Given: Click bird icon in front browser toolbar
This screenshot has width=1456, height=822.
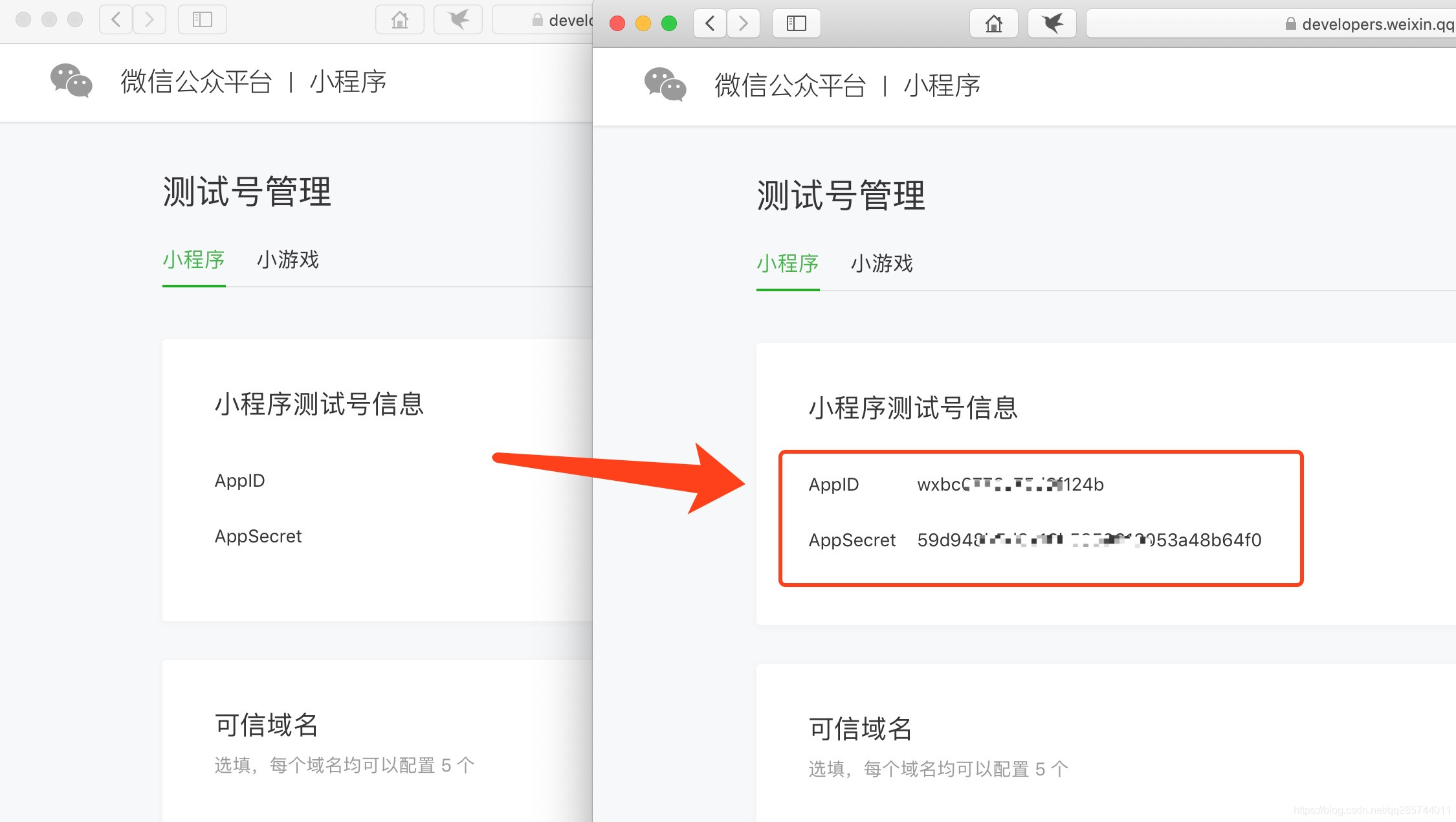Looking at the screenshot, I should pyautogui.click(x=1052, y=24).
